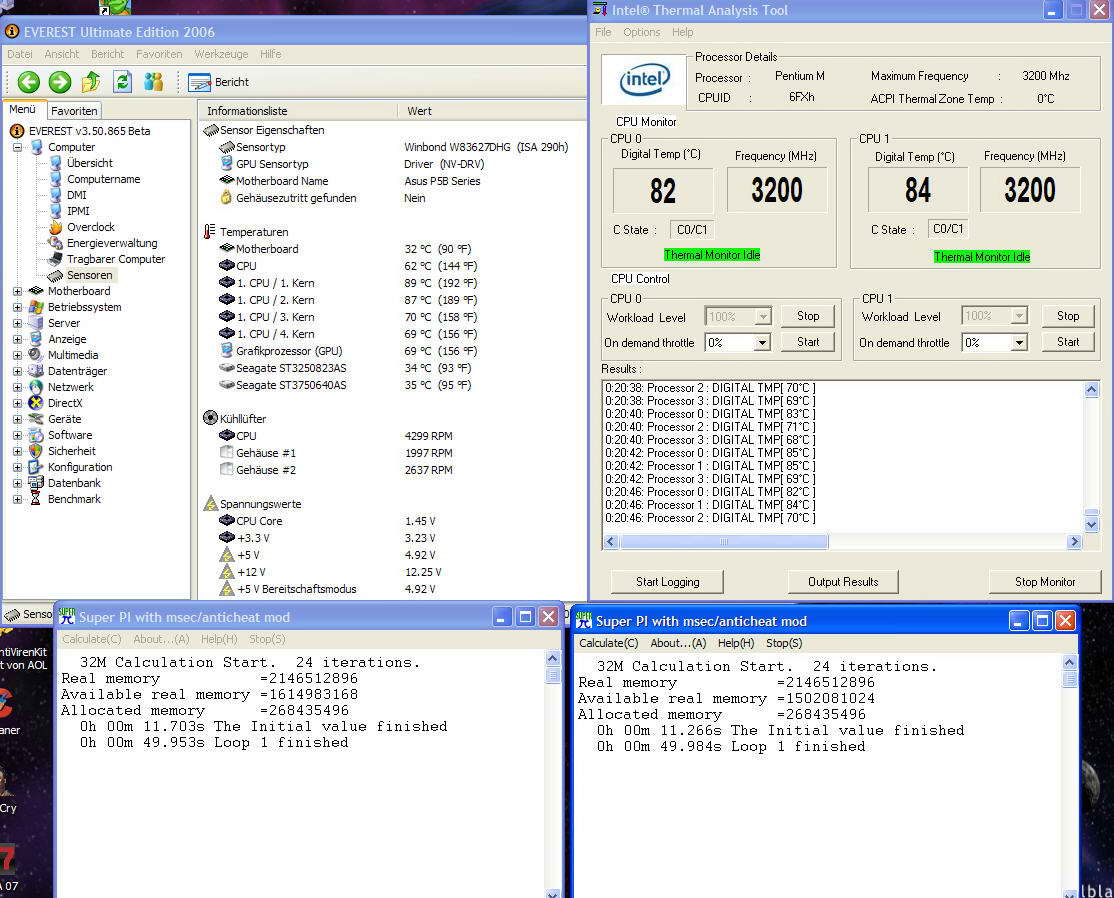Select the Overclock flame icon in tree
Image resolution: width=1114 pixels, height=898 pixels.
pyautogui.click(x=55, y=227)
